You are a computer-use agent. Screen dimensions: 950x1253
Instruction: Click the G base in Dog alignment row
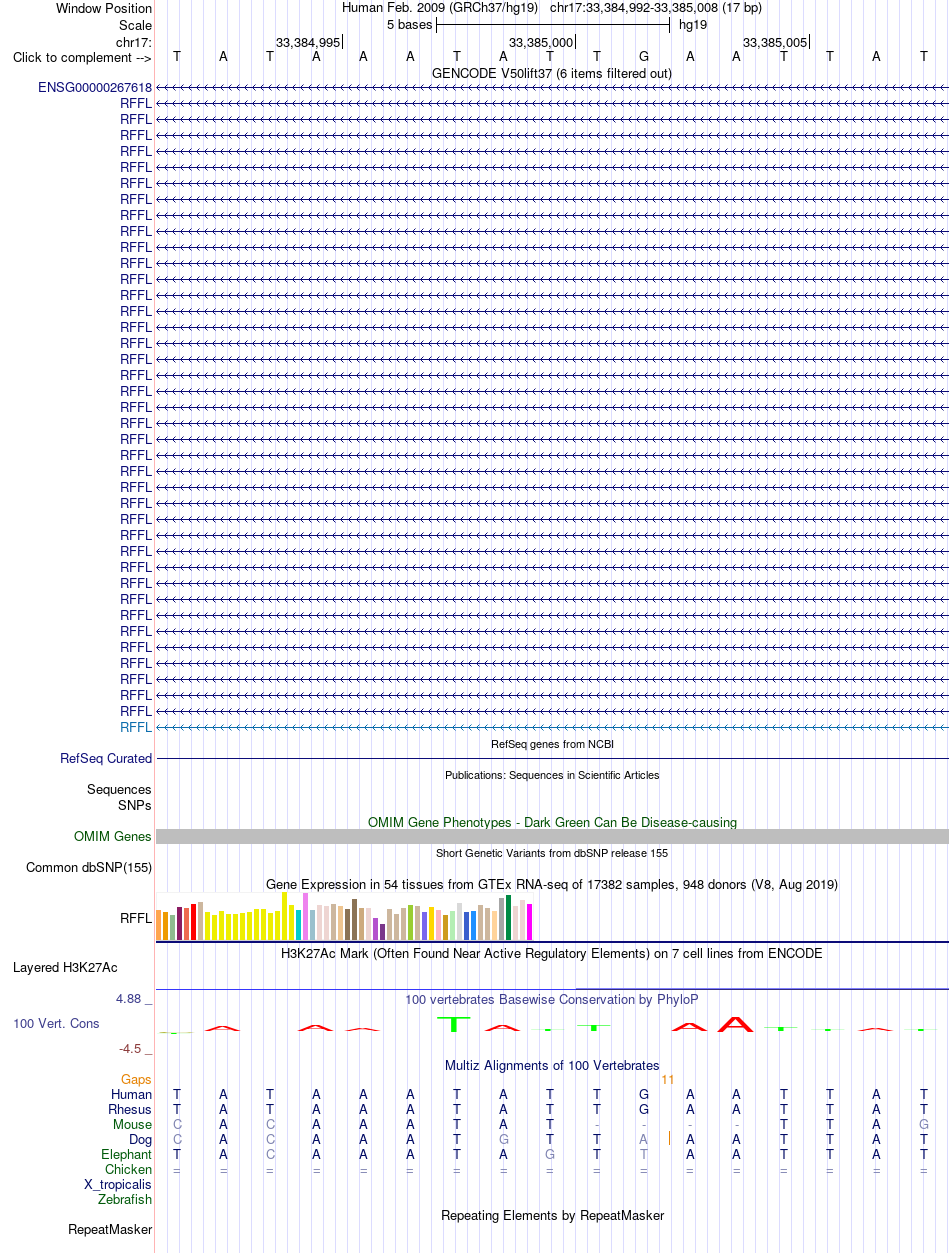pos(504,1139)
